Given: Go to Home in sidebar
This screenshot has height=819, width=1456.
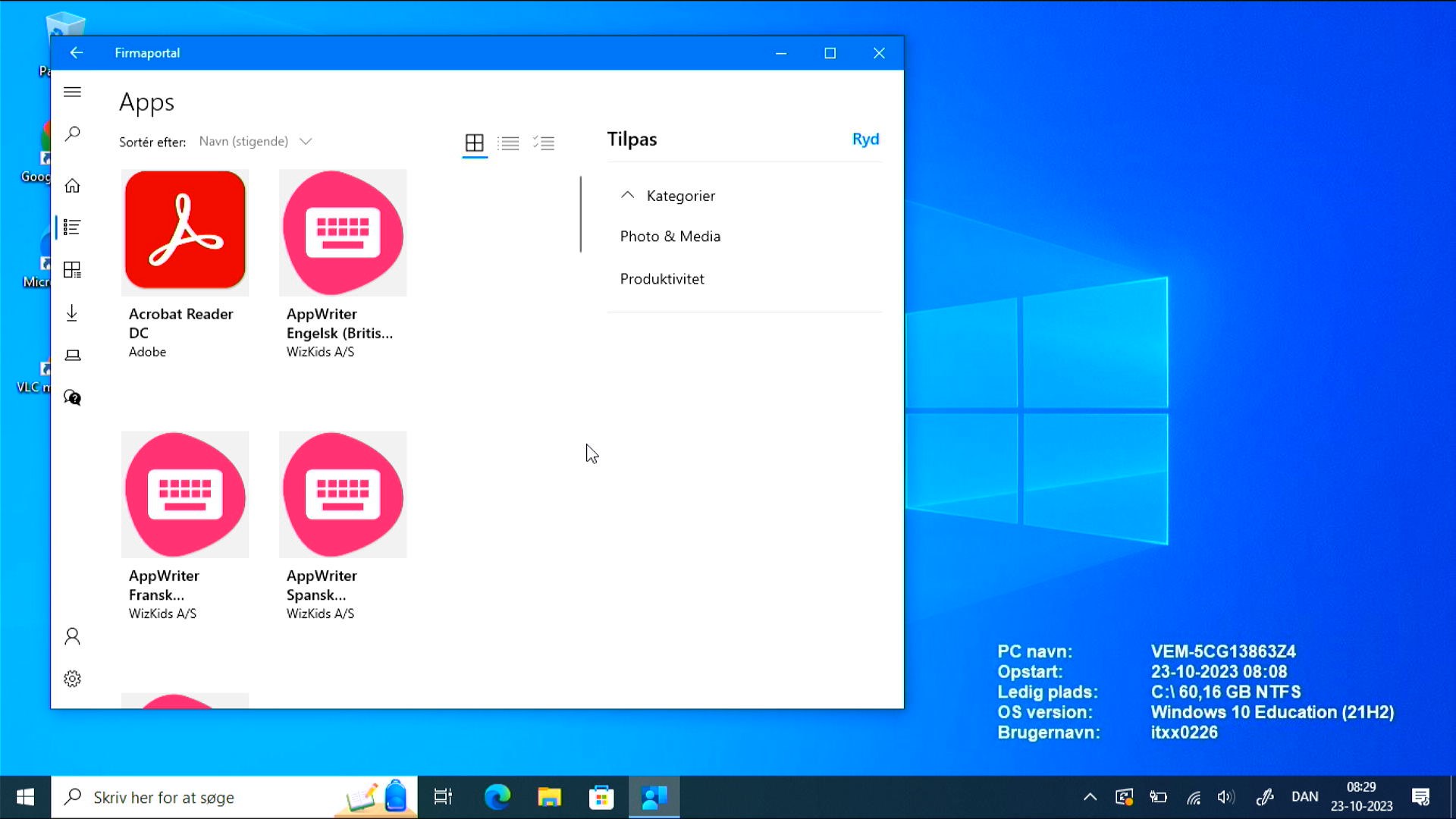Looking at the screenshot, I should 72,186.
